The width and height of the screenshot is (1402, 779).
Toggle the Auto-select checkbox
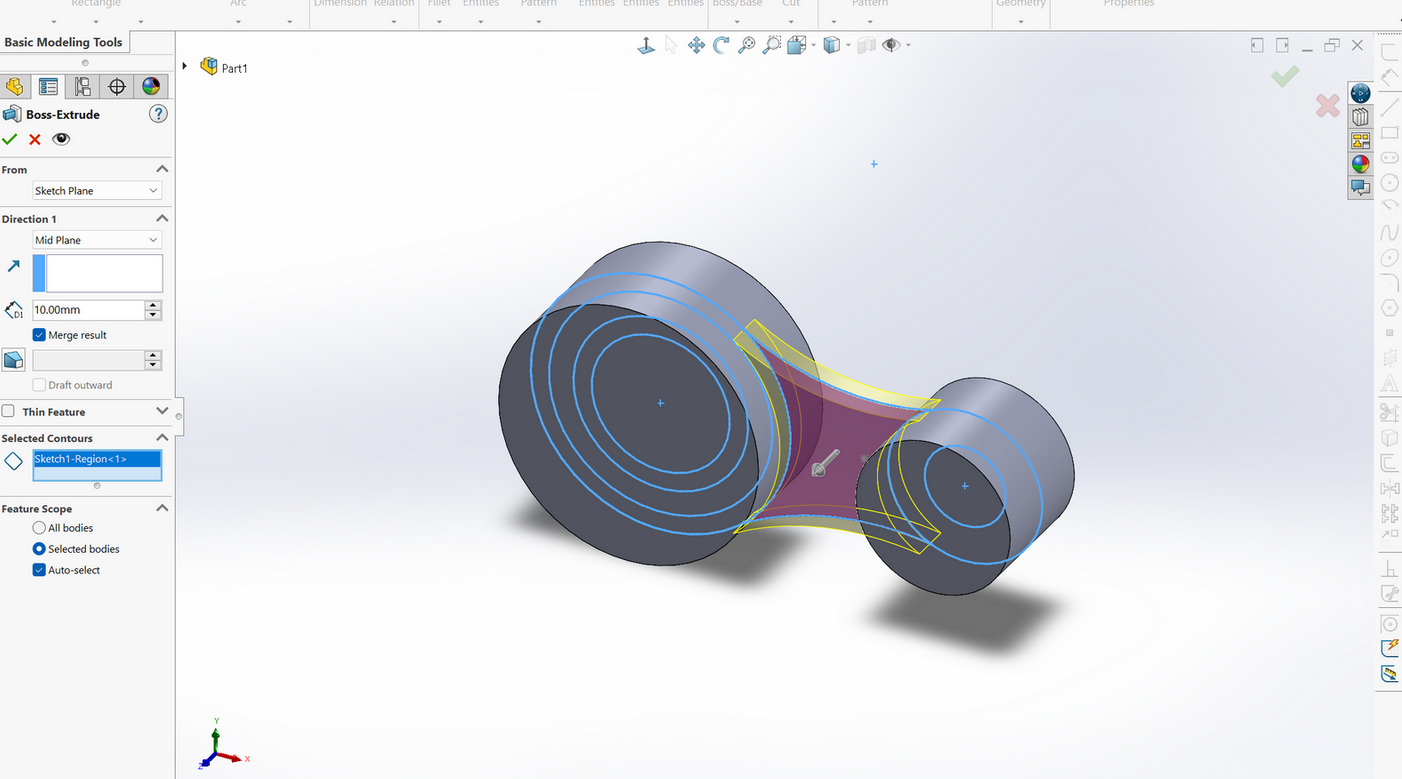click(39, 570)
